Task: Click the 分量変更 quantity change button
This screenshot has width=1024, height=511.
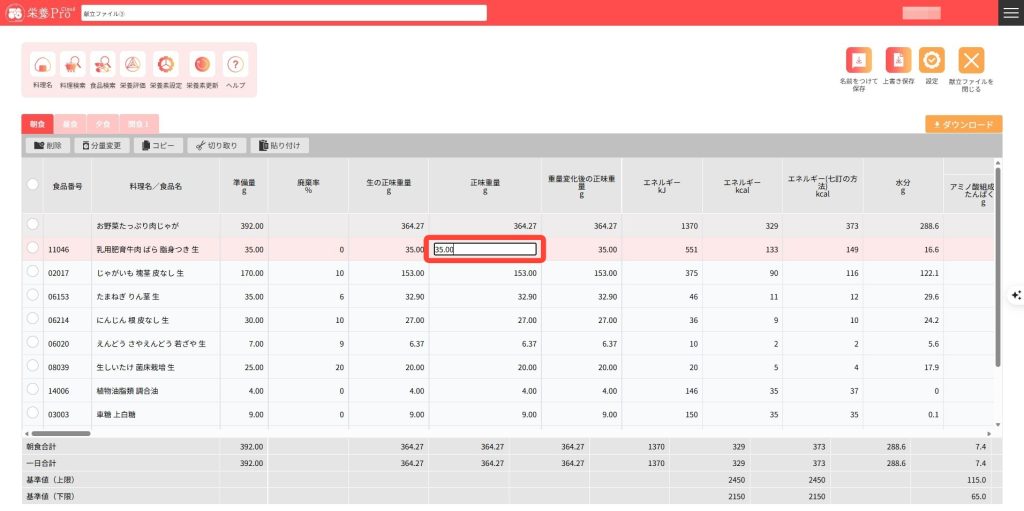Action: click(102, 146)
